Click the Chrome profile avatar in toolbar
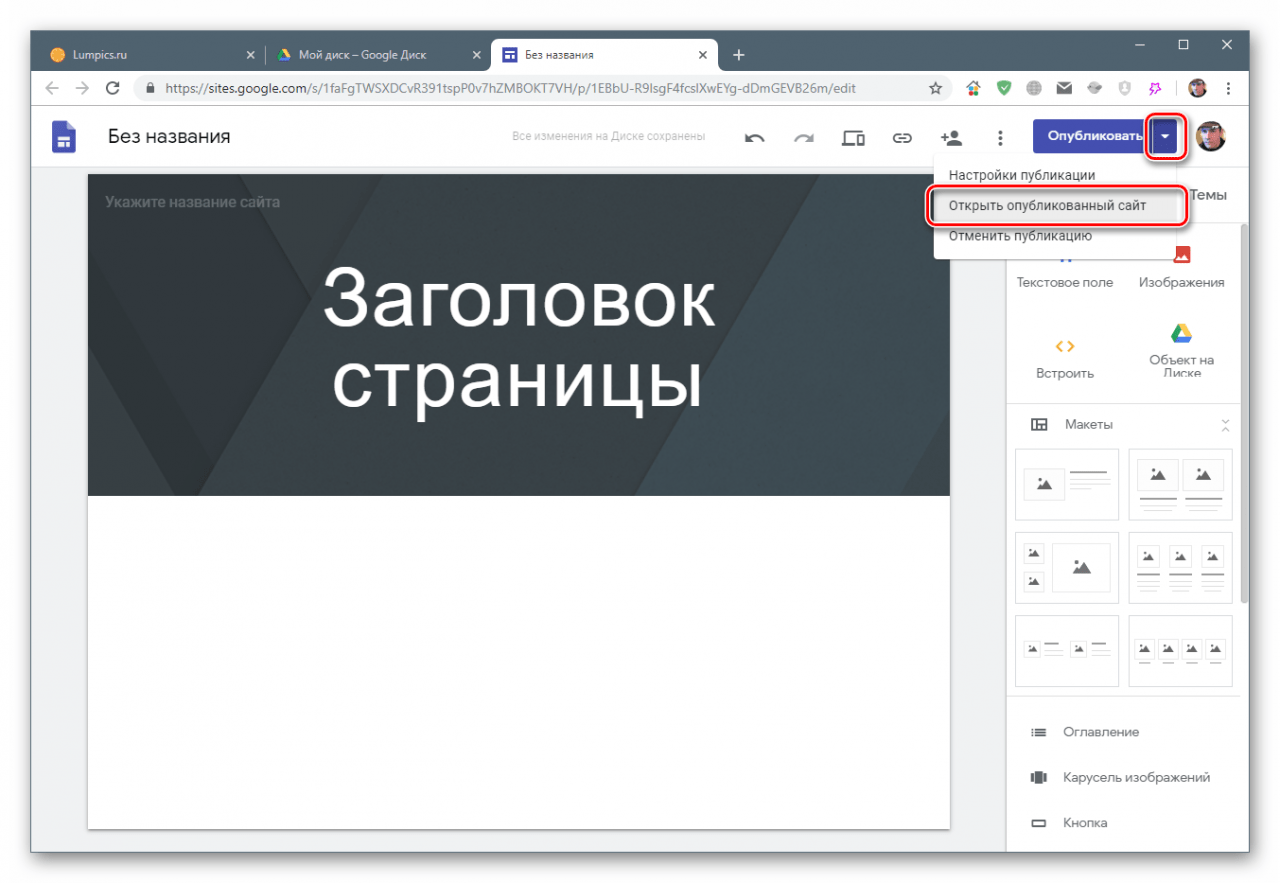The height and width of the screenshot is (883, 1280). pos(1197,88)
